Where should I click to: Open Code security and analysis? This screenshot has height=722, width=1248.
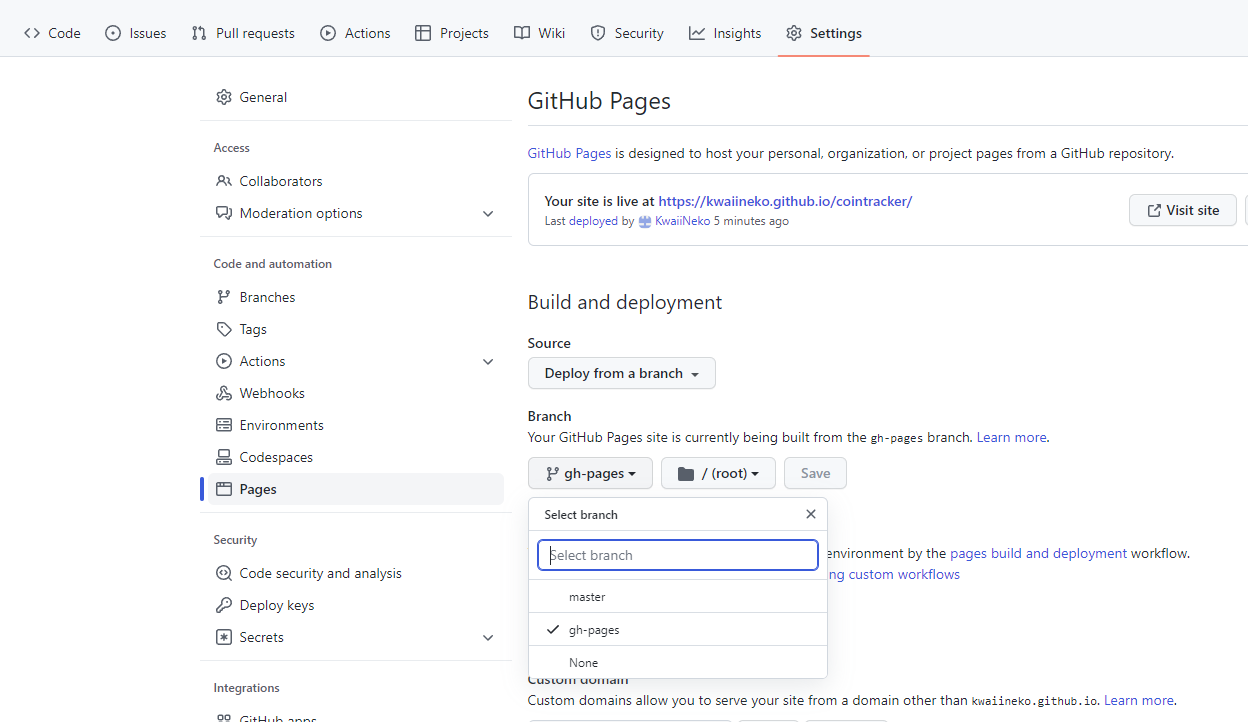coord(356,573)
